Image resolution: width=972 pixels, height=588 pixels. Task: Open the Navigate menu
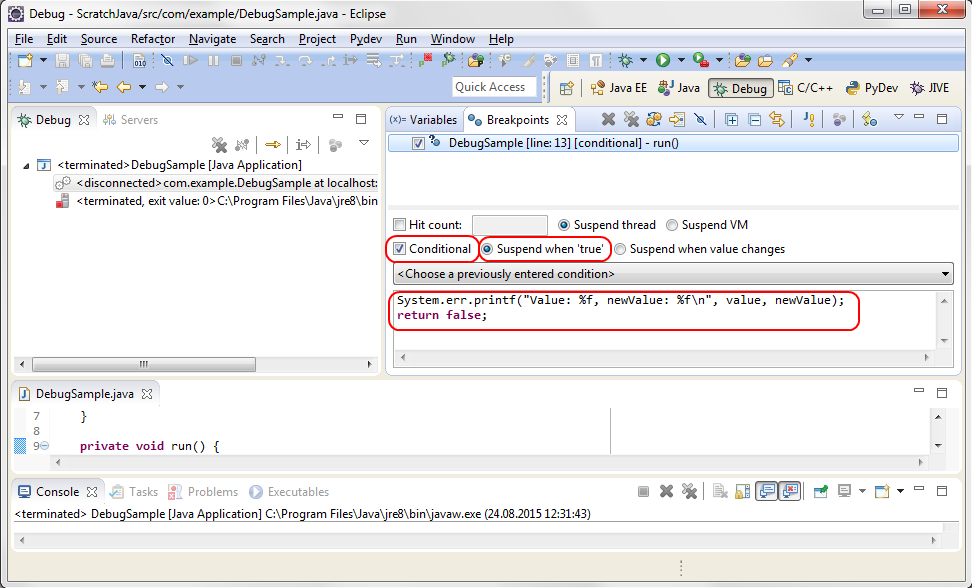[x=213, y=39]
